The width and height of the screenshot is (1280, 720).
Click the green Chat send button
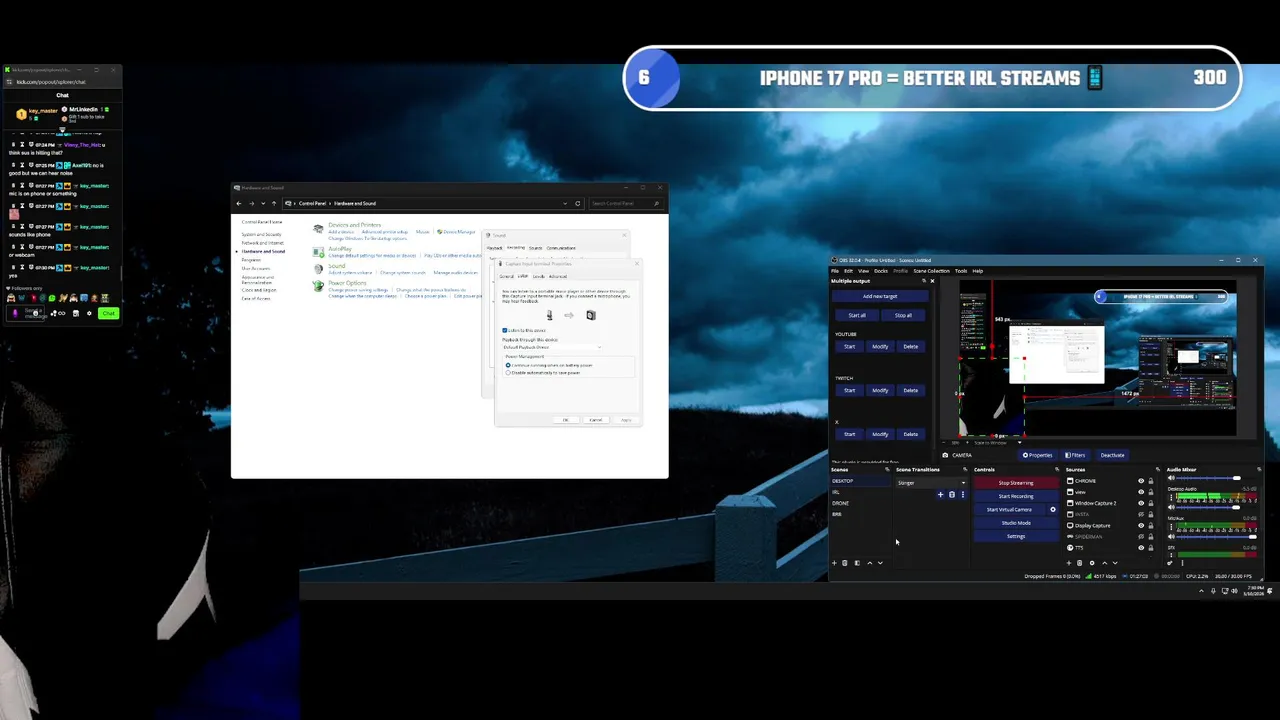(x=108, y=313)
